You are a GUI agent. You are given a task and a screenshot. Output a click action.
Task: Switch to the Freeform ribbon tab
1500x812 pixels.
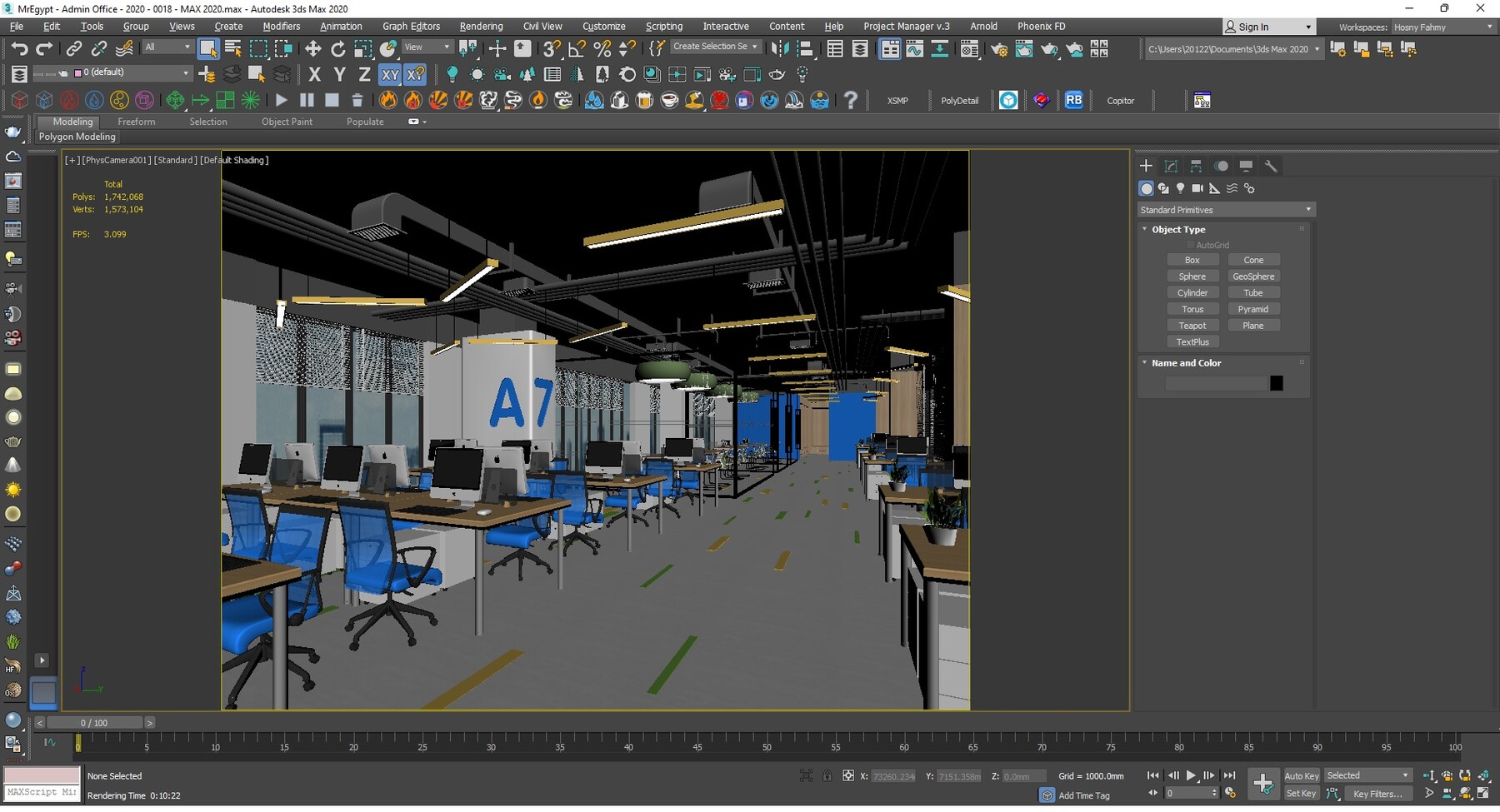[137, 122]
